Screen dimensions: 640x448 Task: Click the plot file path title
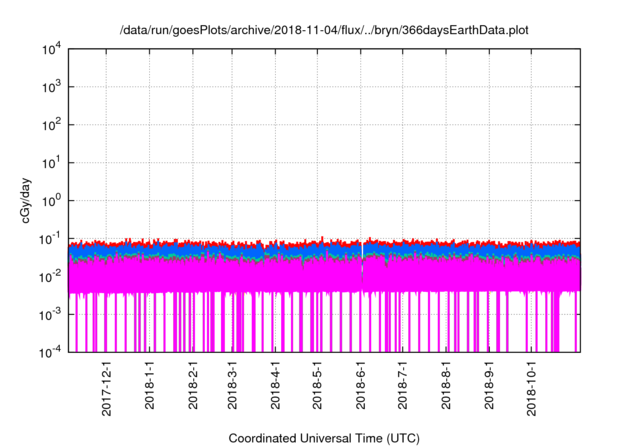(324, 30)
